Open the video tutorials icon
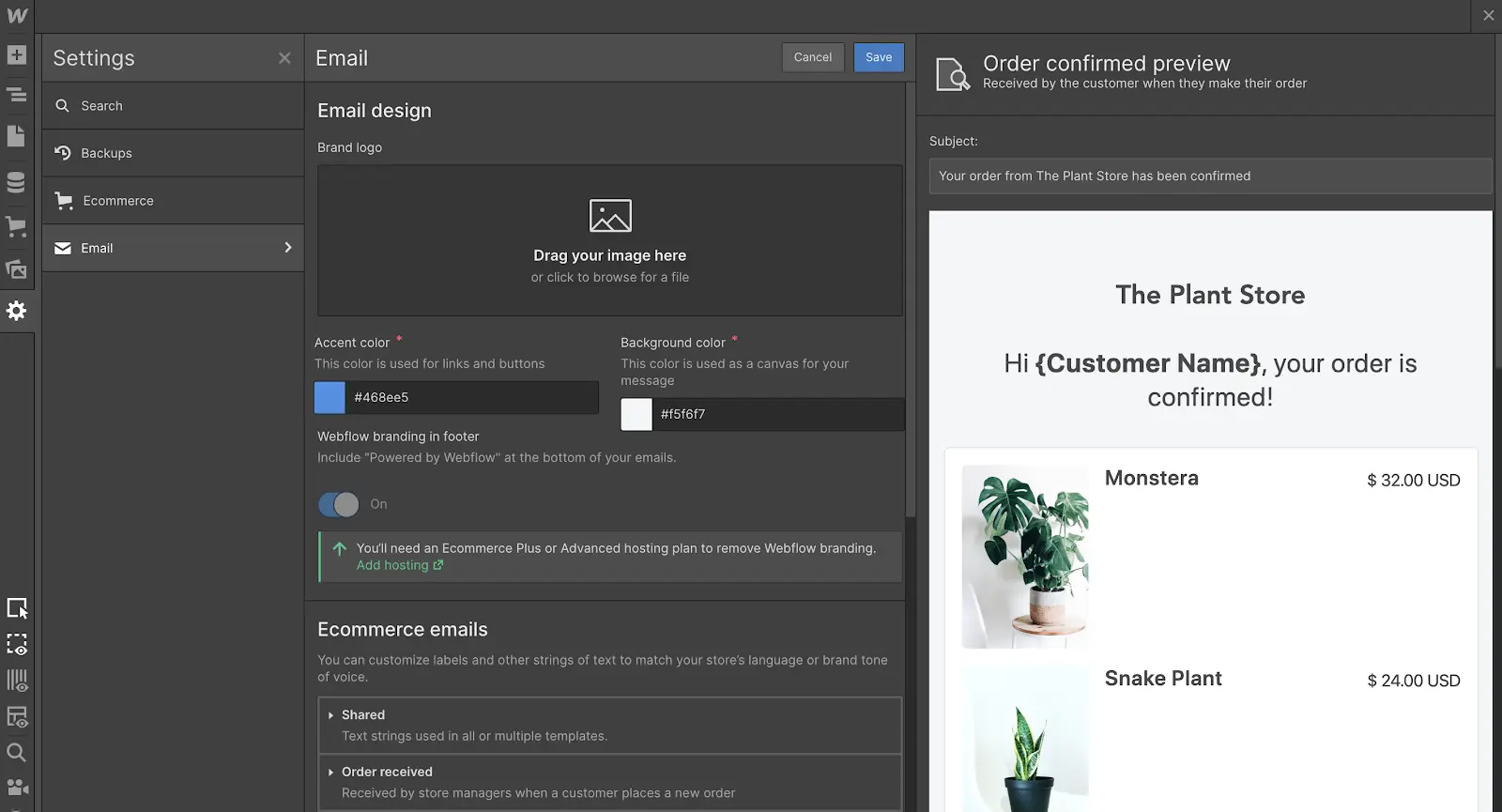 pyautogui.click(x=17, y=787)
